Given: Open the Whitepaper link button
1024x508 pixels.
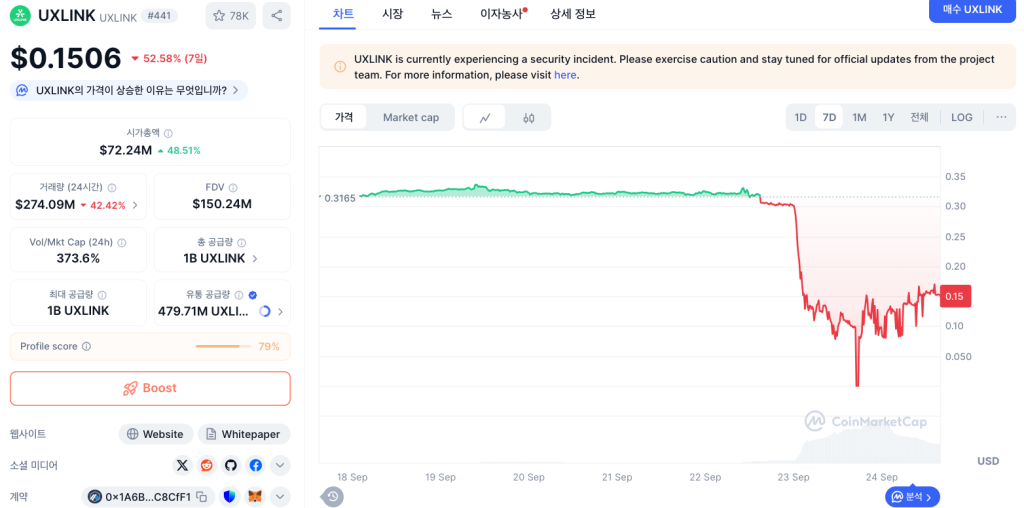Looking at the screenshot, I should tap(244, 434).
